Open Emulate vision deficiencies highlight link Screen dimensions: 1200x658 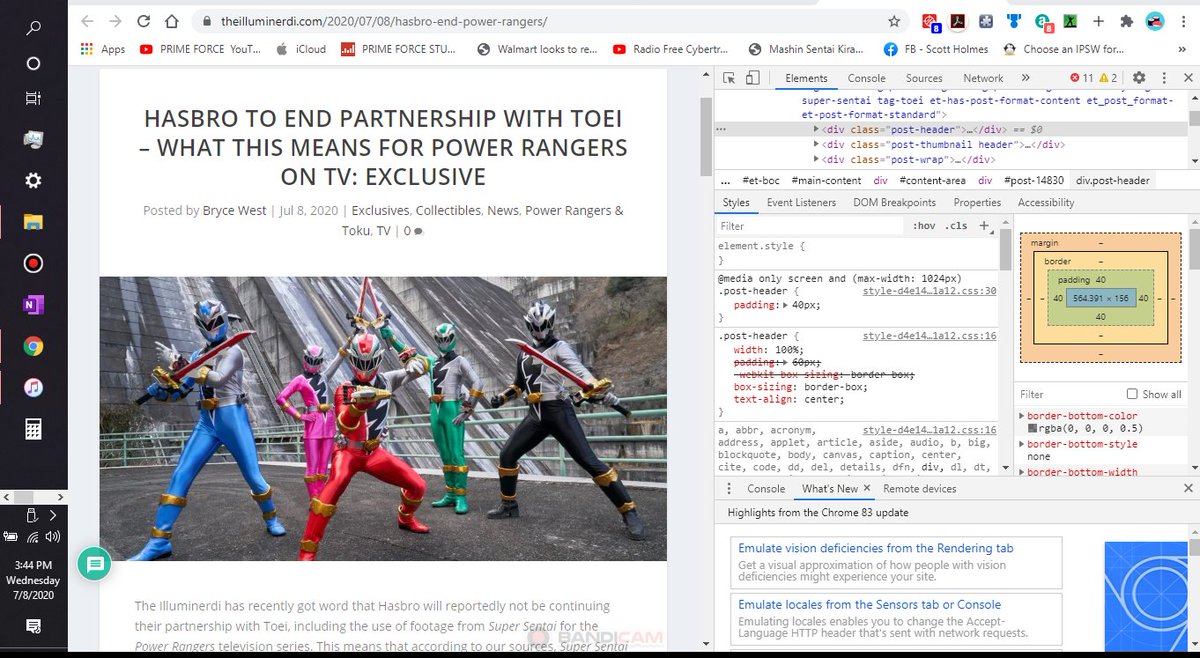pos(876,548)
